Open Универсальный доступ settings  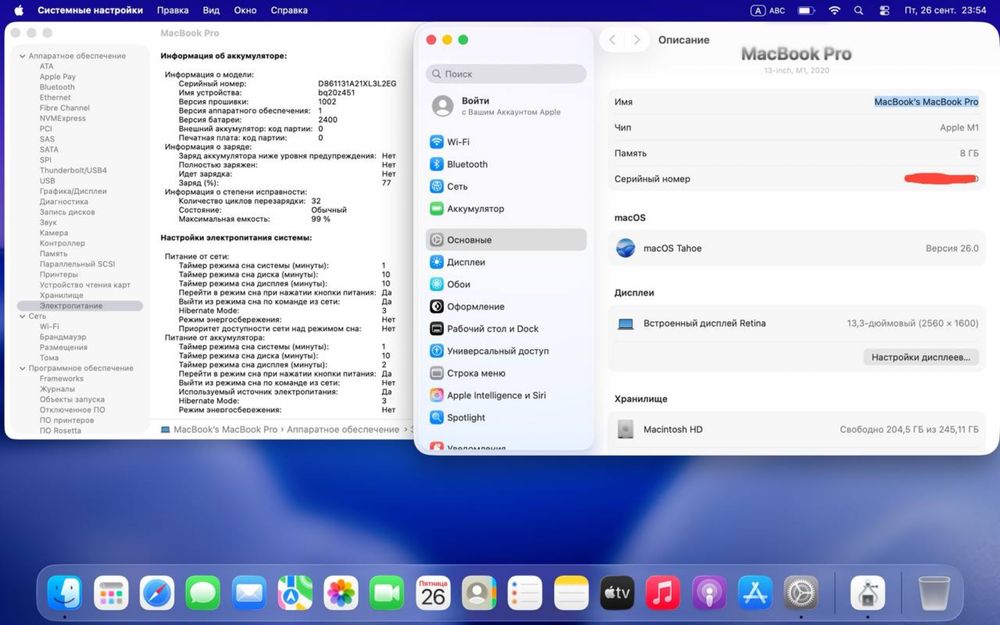506,351
